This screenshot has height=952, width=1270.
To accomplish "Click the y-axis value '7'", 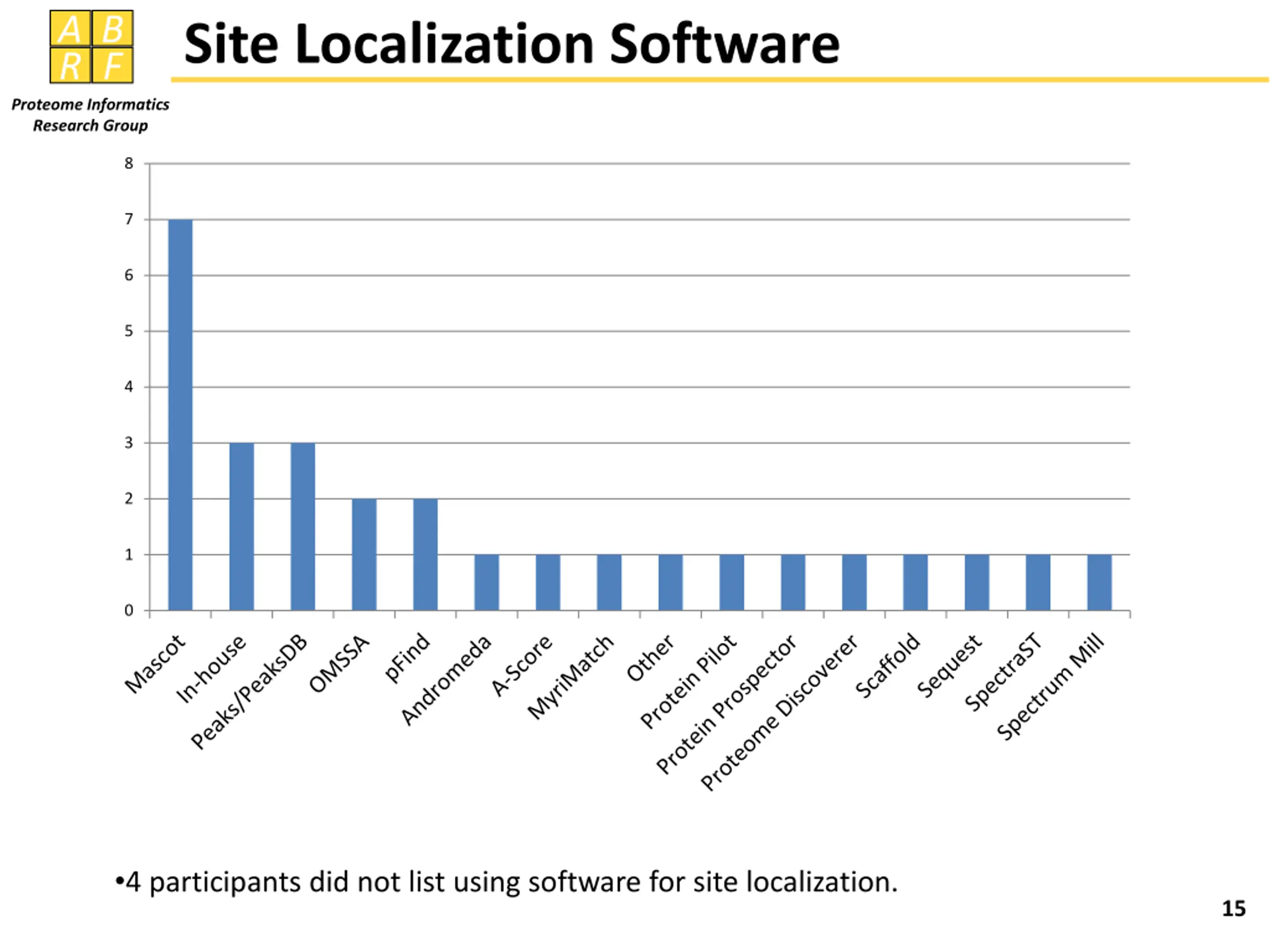I will coord(128,219).
